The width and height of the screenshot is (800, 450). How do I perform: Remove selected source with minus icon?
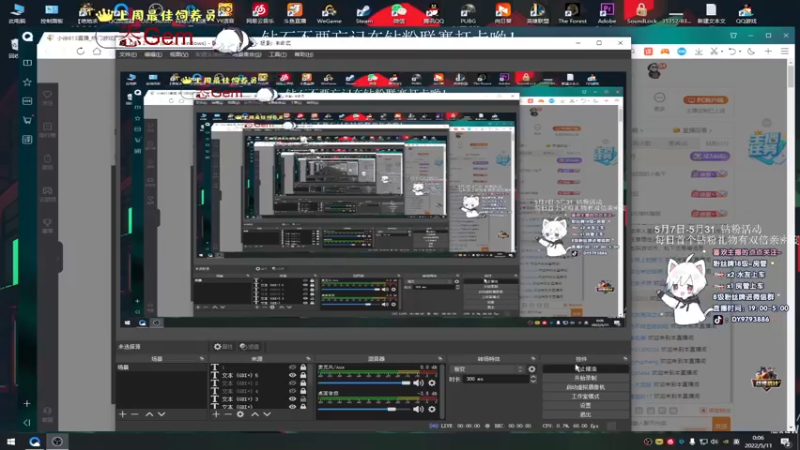pyautogui.click(x=228, y=414)
